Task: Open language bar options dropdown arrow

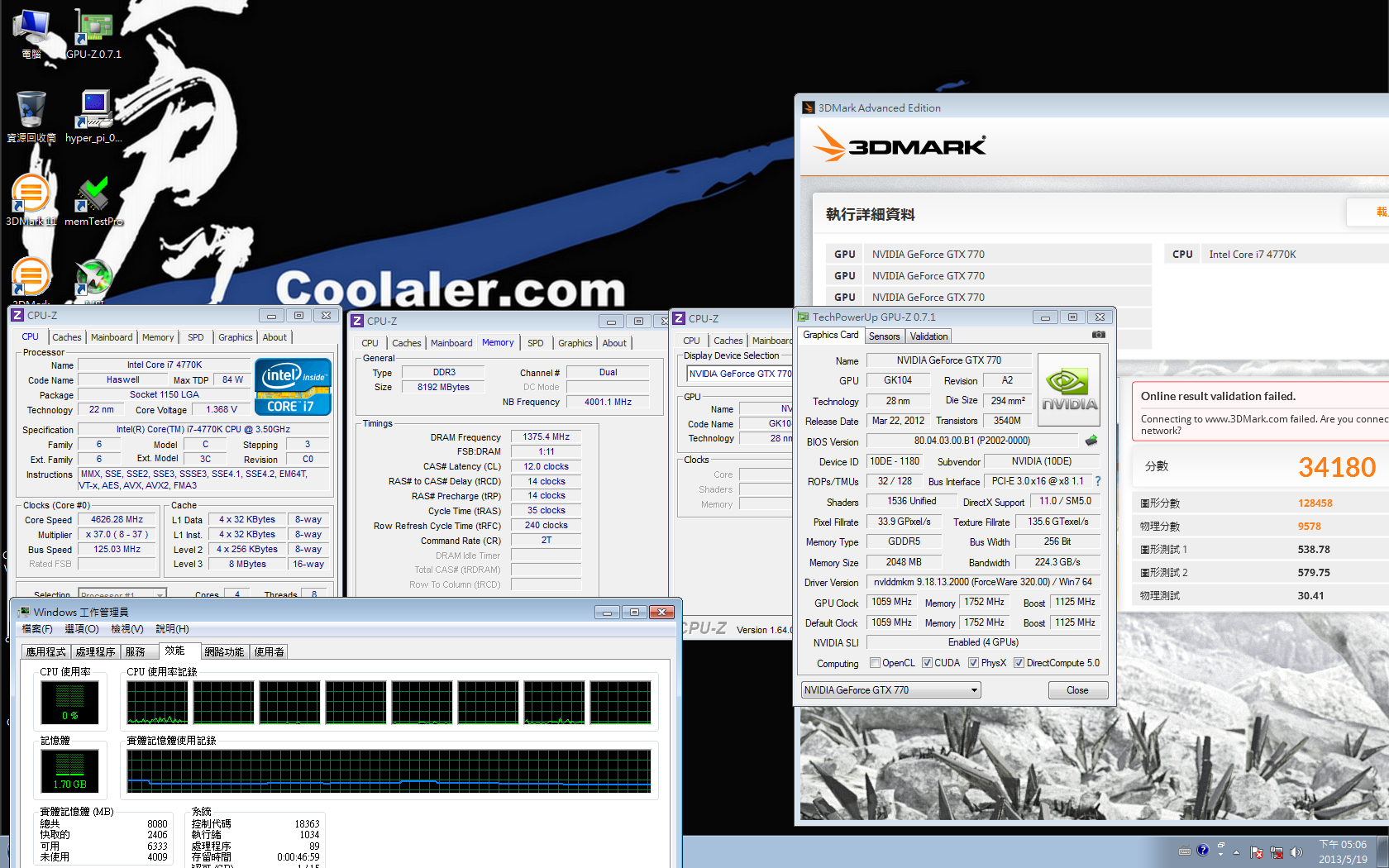Action: click(1220, 855)
